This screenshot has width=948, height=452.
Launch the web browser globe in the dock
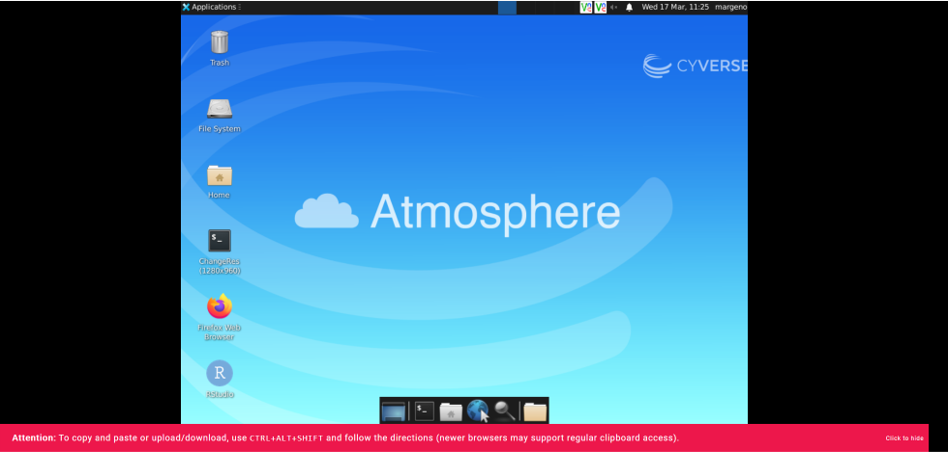[x=478, y=411]
